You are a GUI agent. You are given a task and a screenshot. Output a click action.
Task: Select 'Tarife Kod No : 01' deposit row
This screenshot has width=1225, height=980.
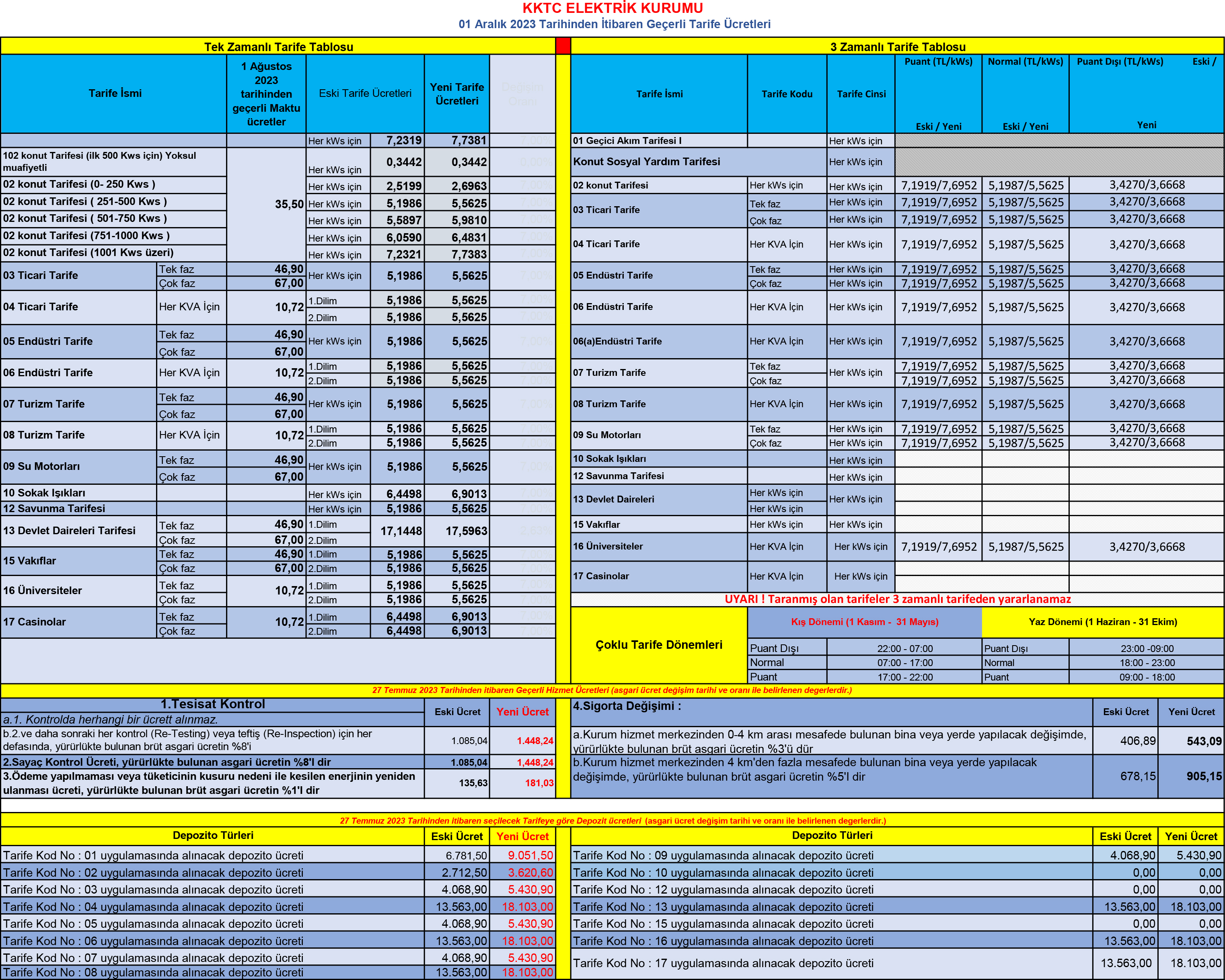click(212, 855)
